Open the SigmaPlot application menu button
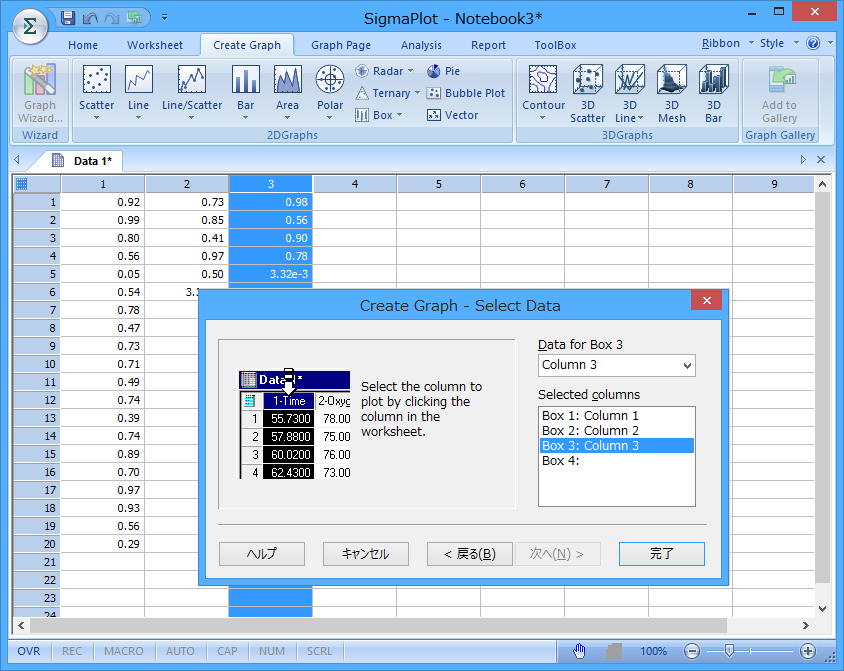The image size is (844, 671). tap(30, 26)
